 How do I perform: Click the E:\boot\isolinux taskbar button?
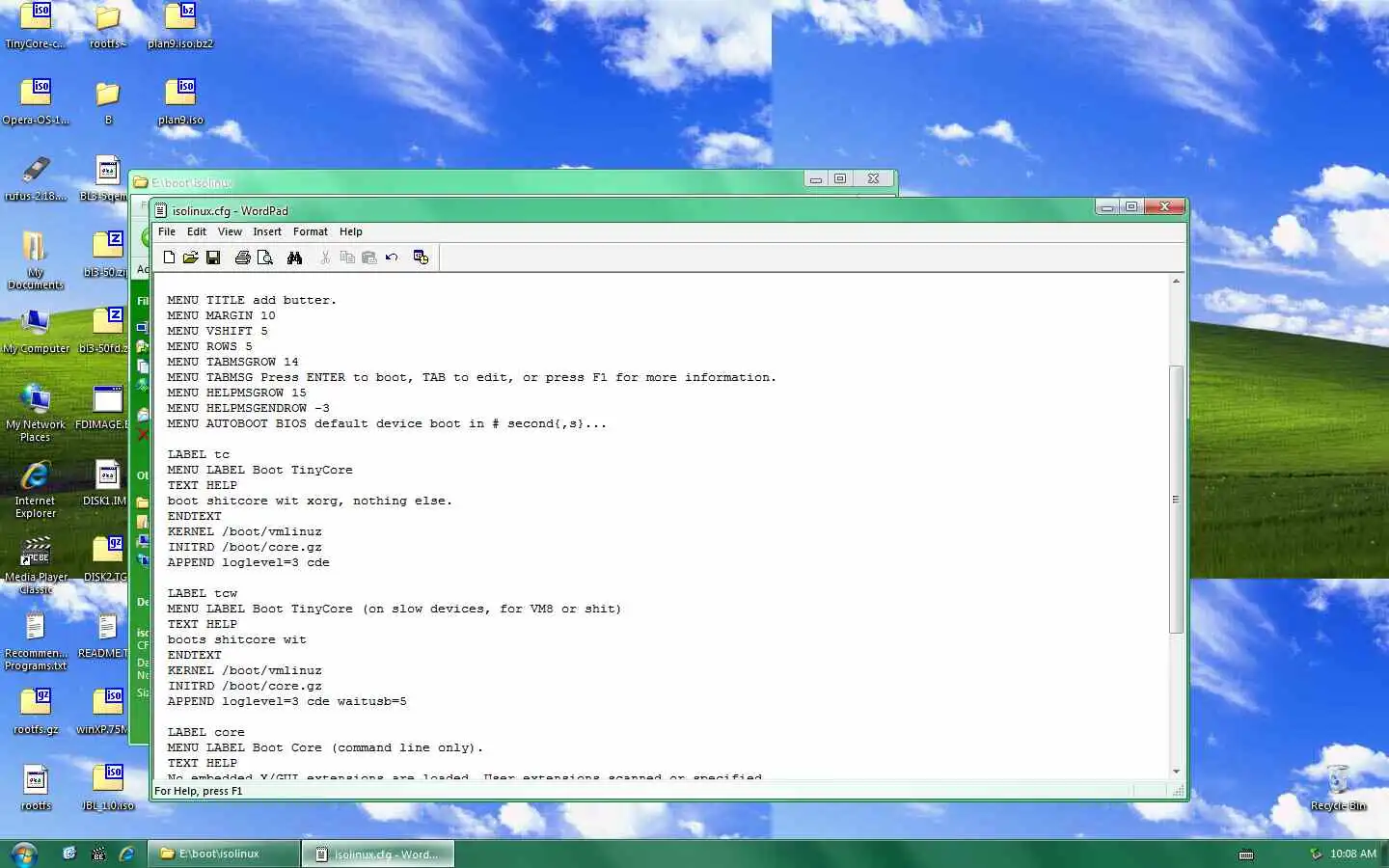click(224, 854)
